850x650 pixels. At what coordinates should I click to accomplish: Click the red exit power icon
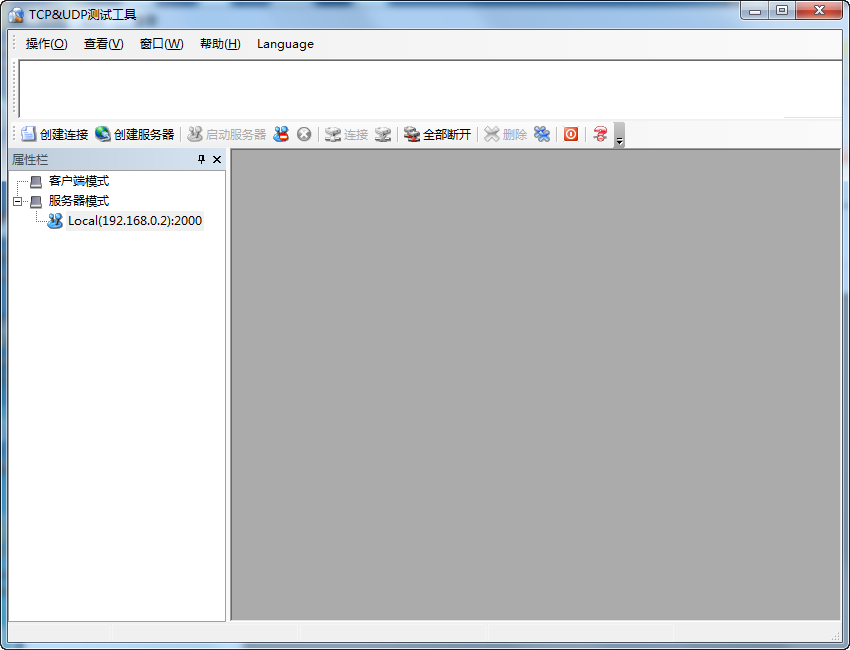(571, 134)
